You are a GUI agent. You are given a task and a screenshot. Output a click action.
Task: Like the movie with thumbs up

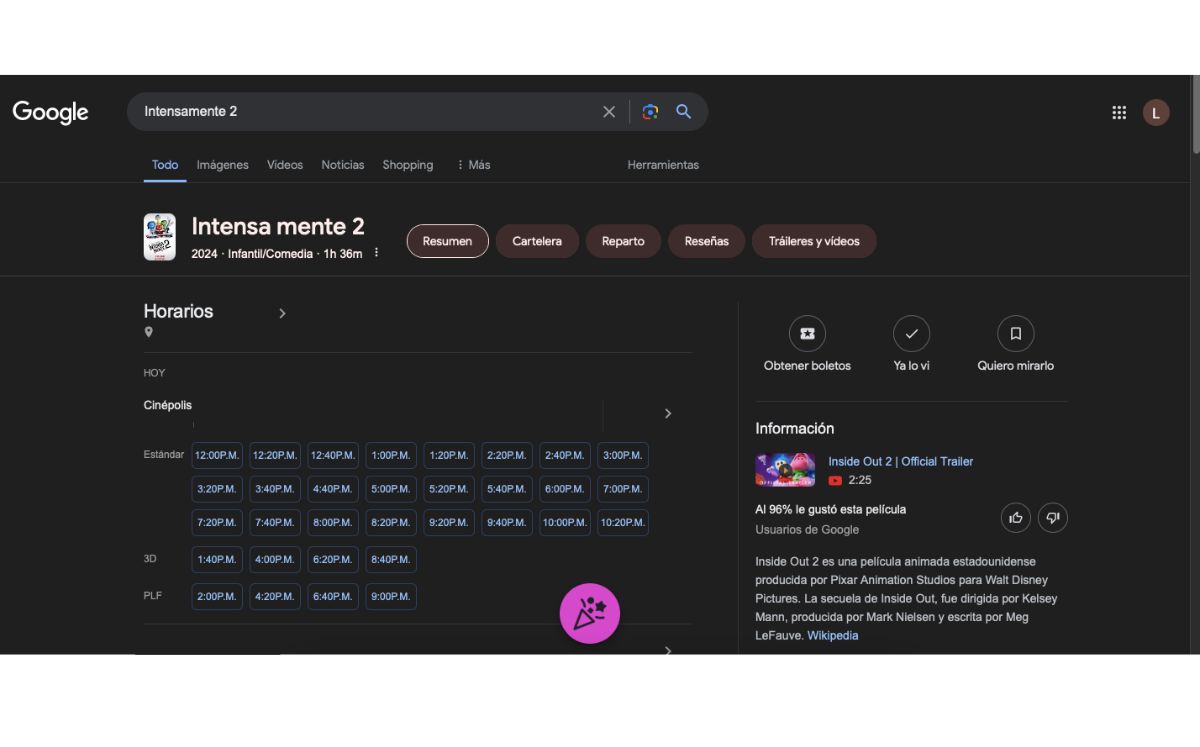click(1016, 517)
